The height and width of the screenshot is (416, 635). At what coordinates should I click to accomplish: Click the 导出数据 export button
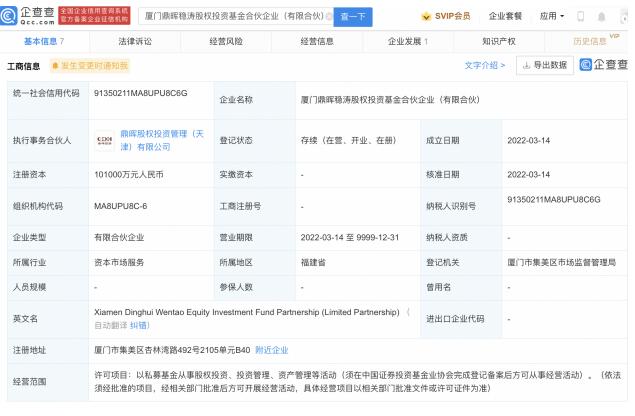pyautogui.click(x=545, y=65)
